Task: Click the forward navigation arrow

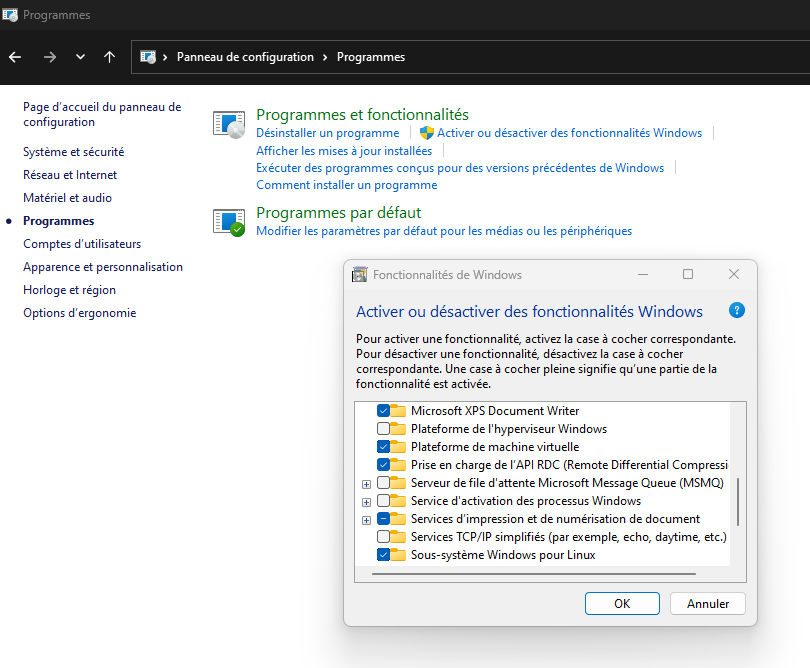Action: (x=49, y=57)
